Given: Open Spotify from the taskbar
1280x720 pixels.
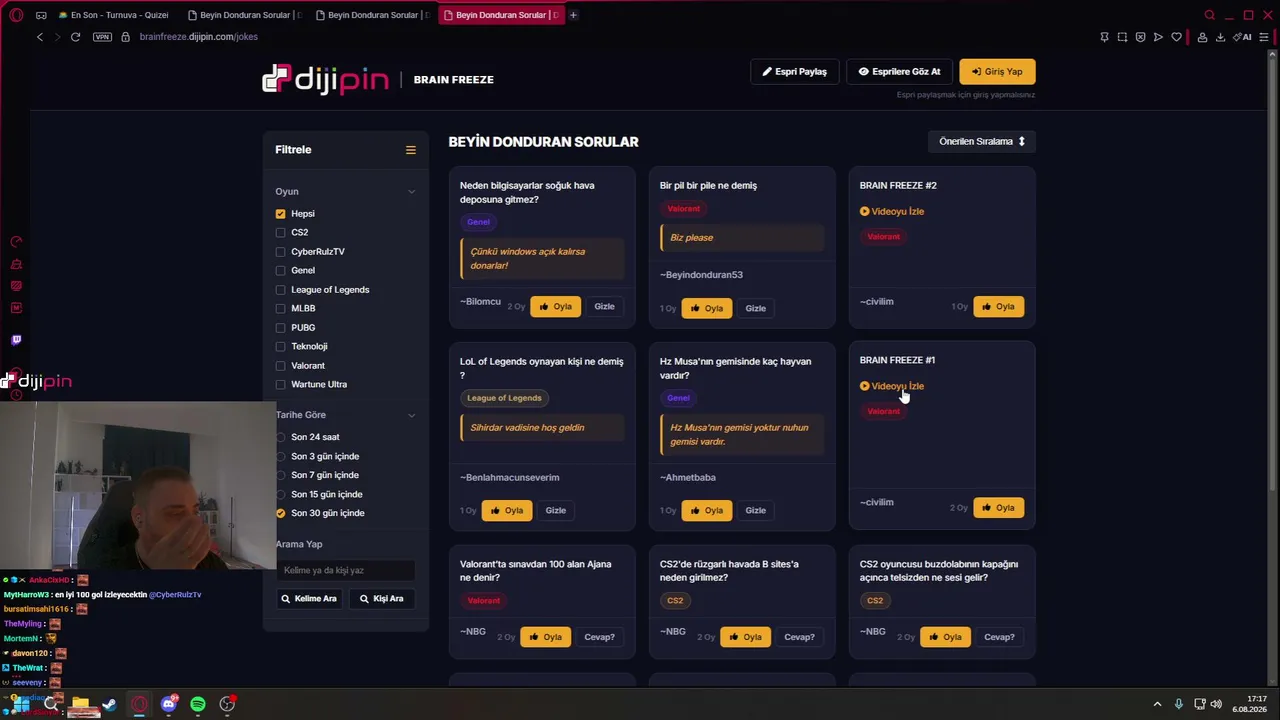Looking at the screenshot, I should pyautogui.click(x=198, y=704).
